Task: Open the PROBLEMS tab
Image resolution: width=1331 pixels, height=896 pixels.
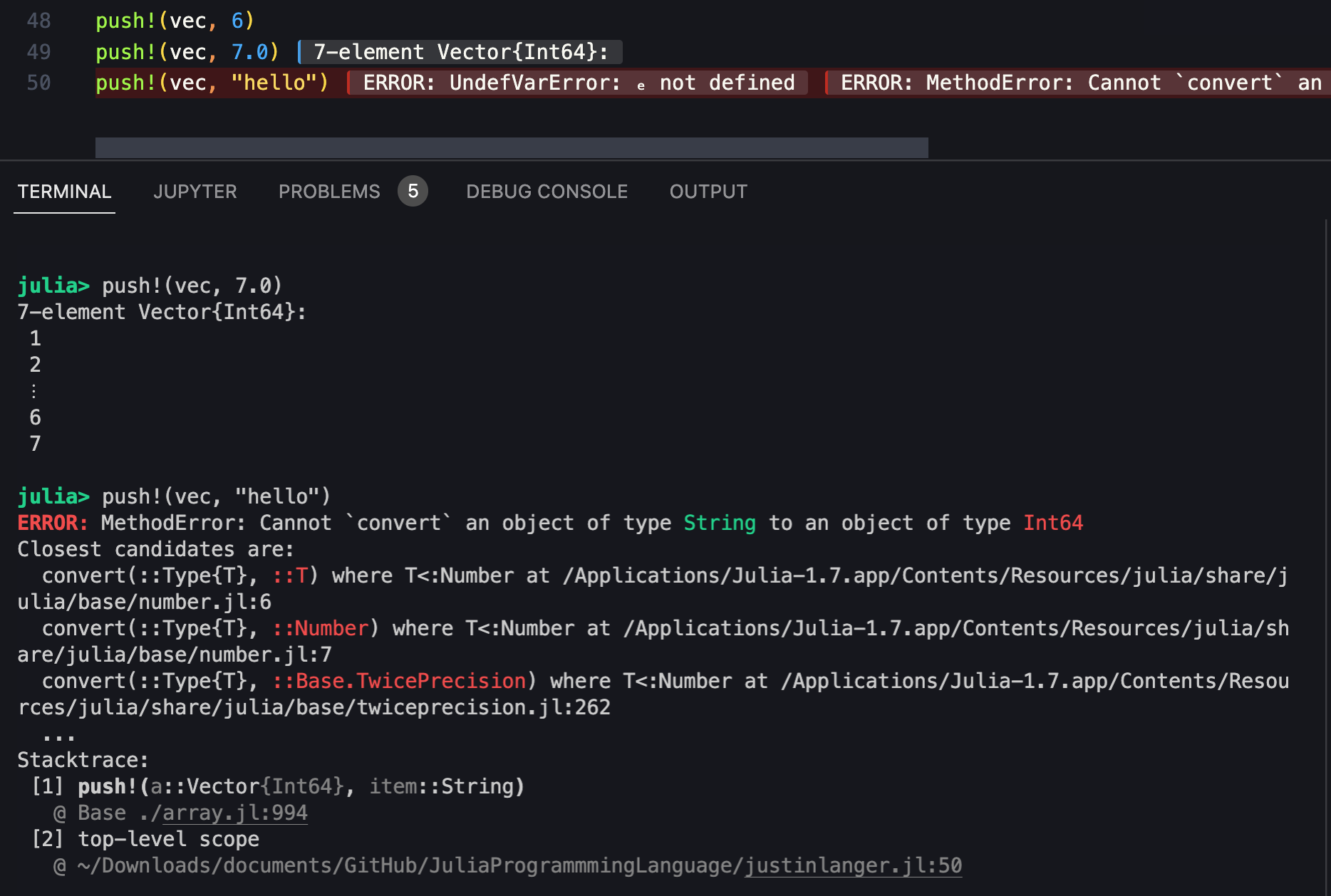Action: [329, 192]
